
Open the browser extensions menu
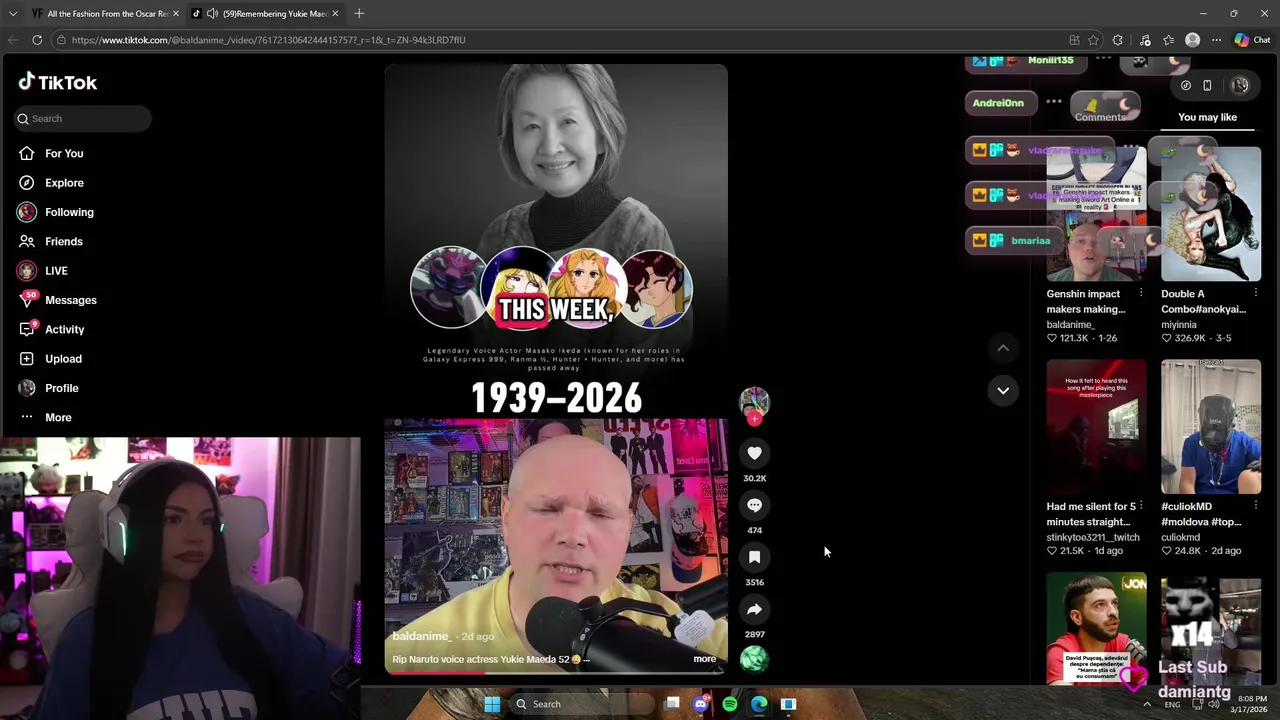coord(1118,40)
